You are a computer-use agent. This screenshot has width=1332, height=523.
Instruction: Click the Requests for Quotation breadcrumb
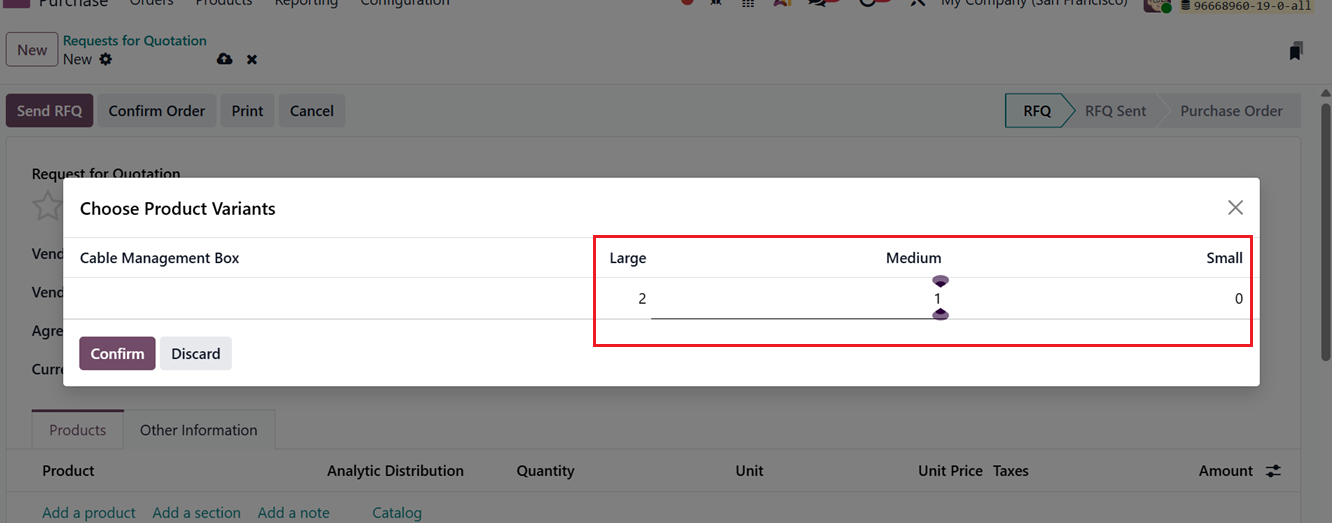[135, 41]
